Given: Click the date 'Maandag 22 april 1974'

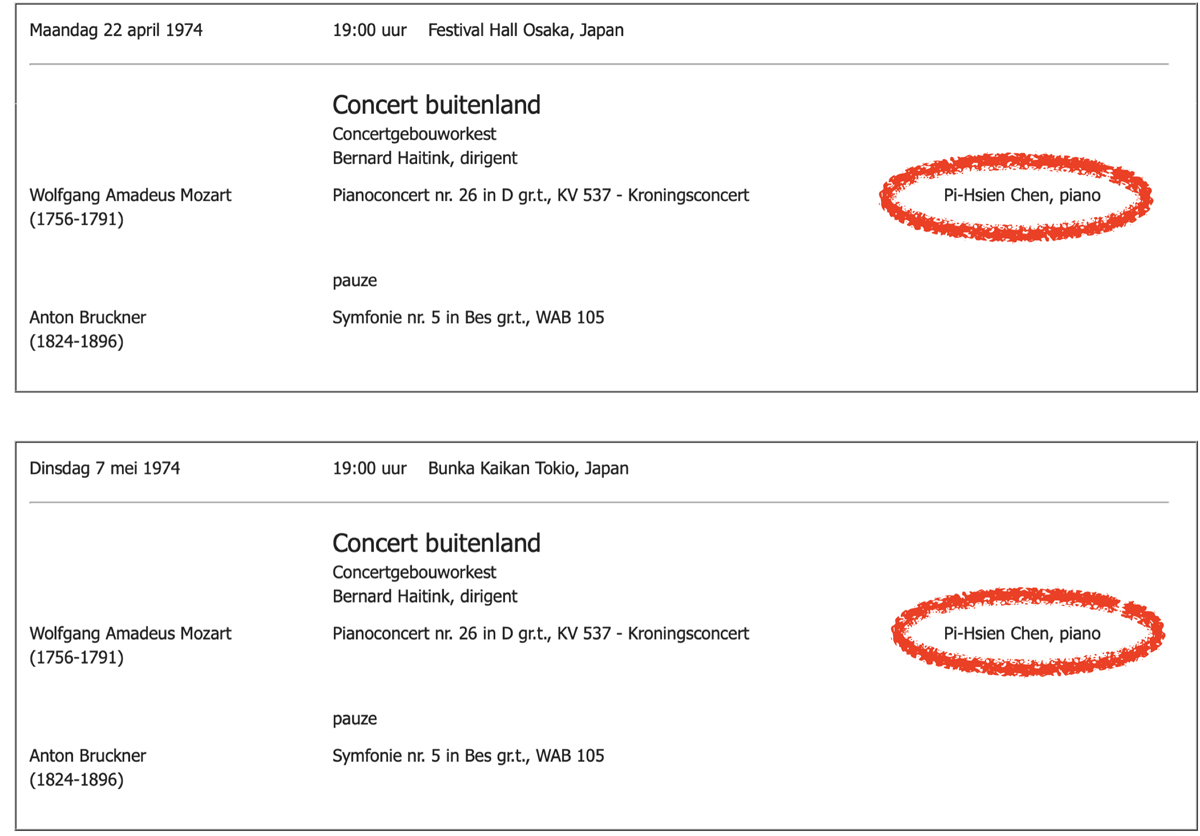Looking at the screenshot, I should [x=116, y=30].
